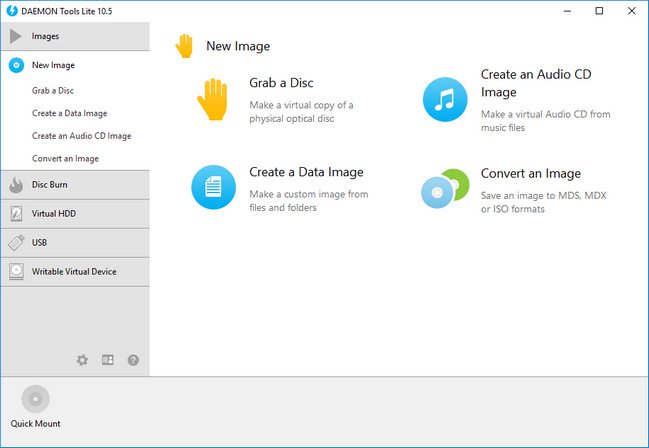Select Create a Data Image sidebar entry
This screenshot has width=649, height=448.
[x=69, y=113]
